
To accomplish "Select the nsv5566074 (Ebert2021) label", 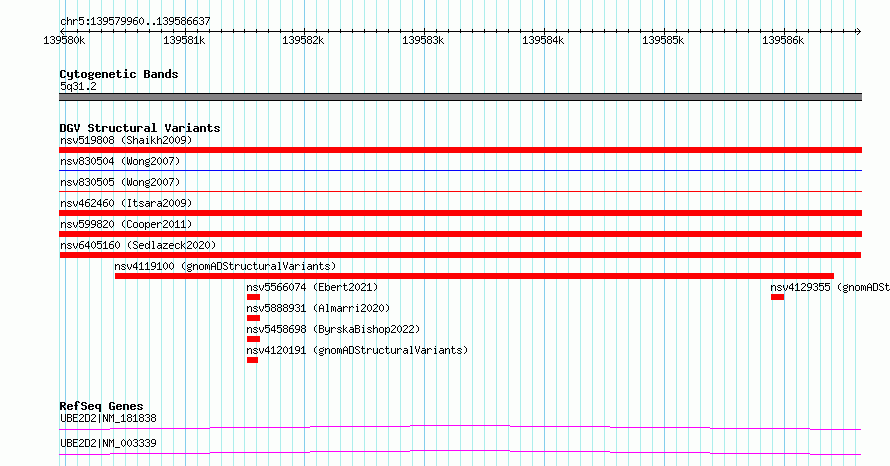I will 312,287.
